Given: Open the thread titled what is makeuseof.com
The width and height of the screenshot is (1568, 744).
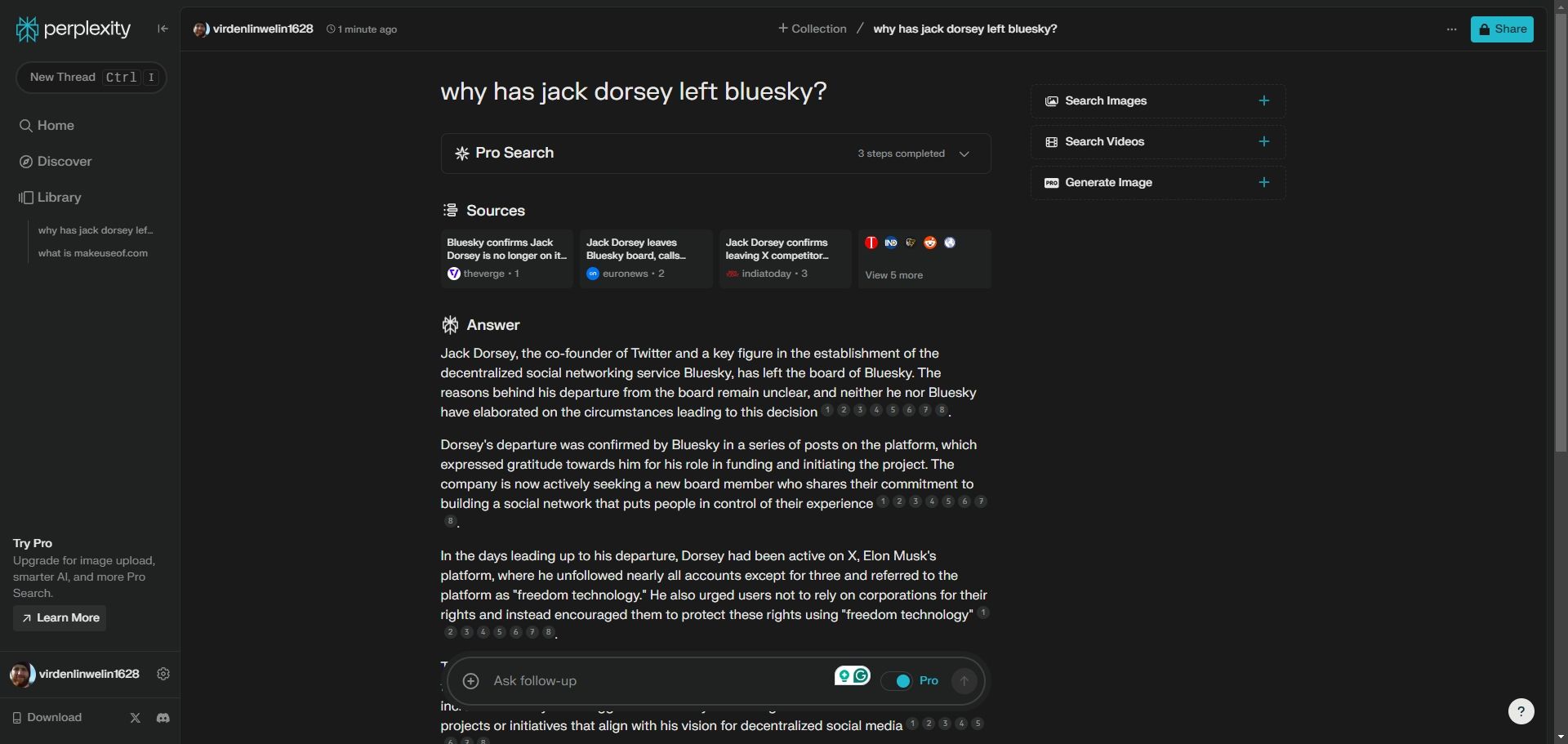Looking at the screenshot, I should pos(93,253).
